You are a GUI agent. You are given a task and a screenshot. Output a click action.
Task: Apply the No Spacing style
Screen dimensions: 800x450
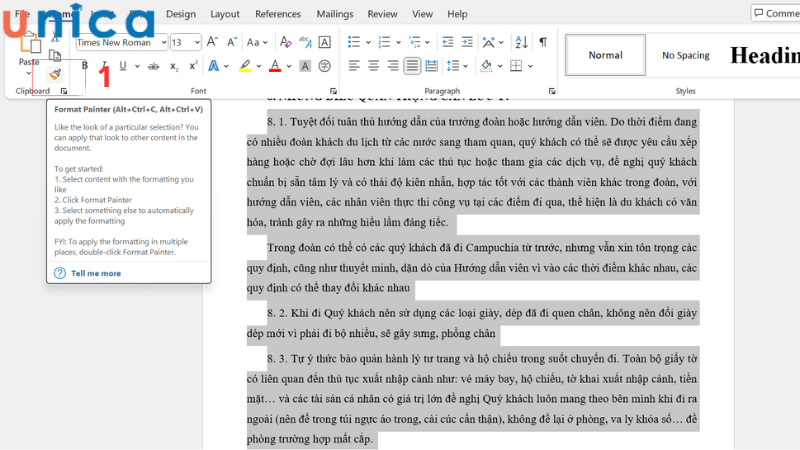point(685,55)
